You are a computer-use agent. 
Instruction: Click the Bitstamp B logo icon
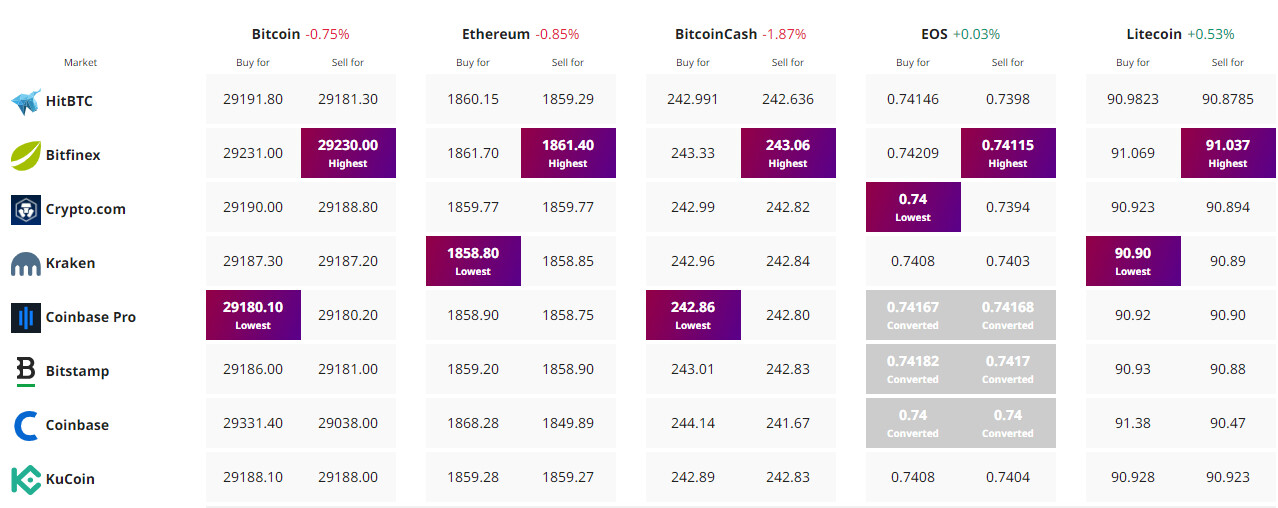(x=25, y=371)
